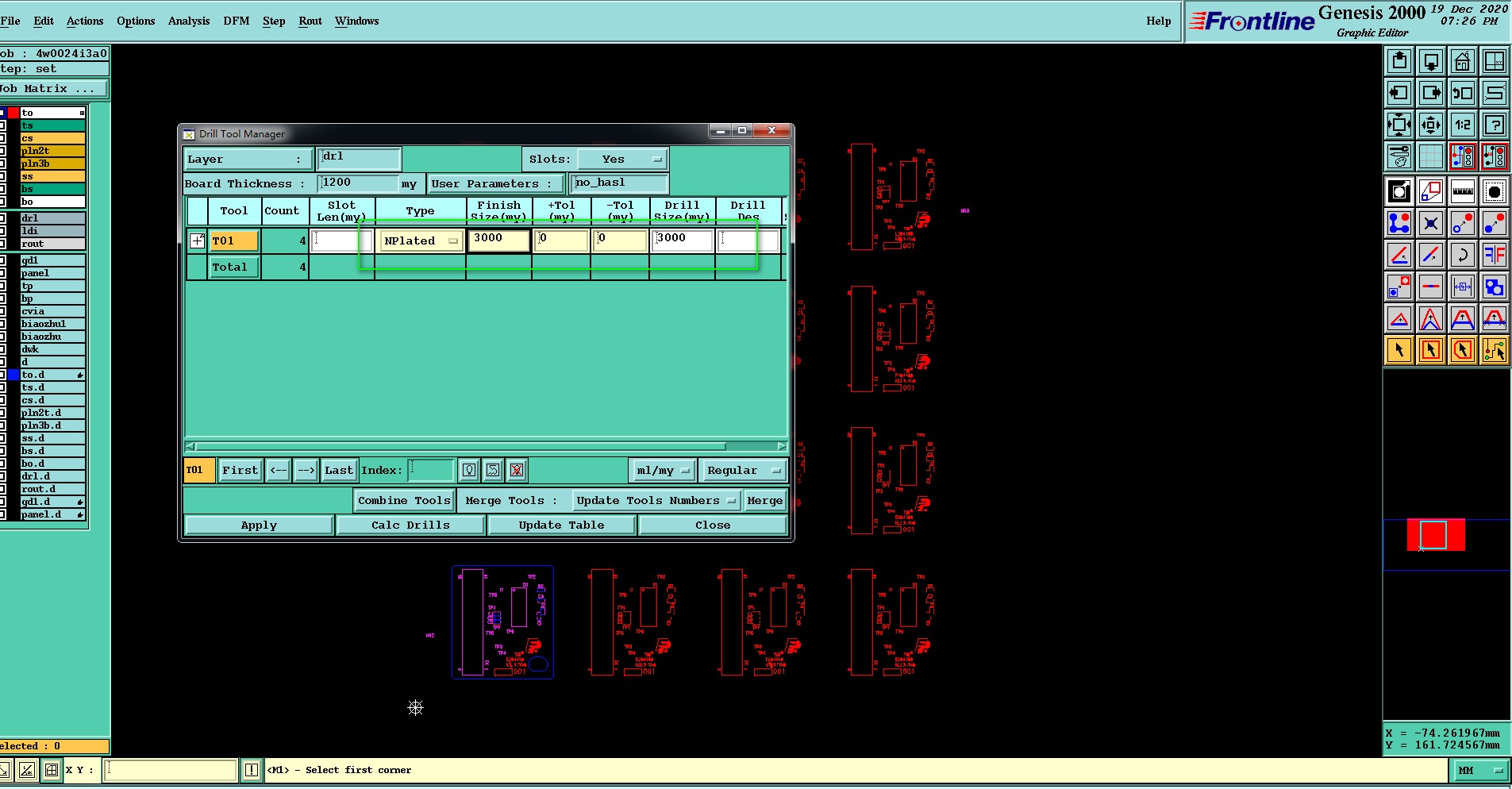Open the question mark help icon
This screenshot has height=789, width=1512.
[1494, 125]
